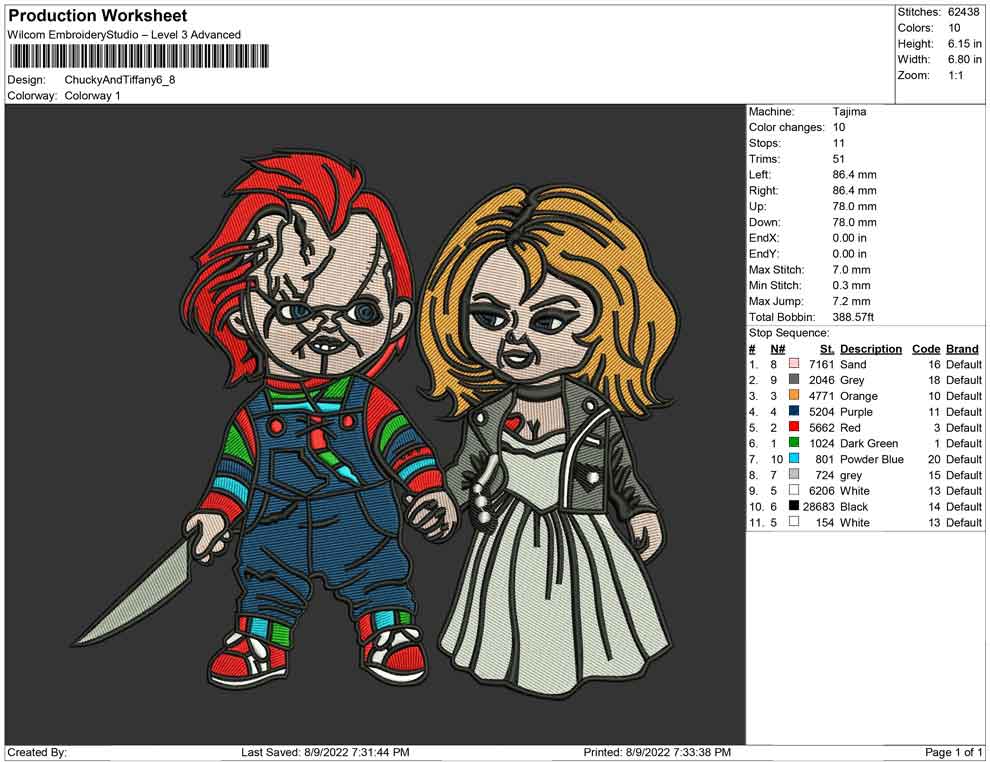Click the Purple thread swatch
Image resolution: width=990 pixels, height=762 pixels.
click(x=794, y=412)
